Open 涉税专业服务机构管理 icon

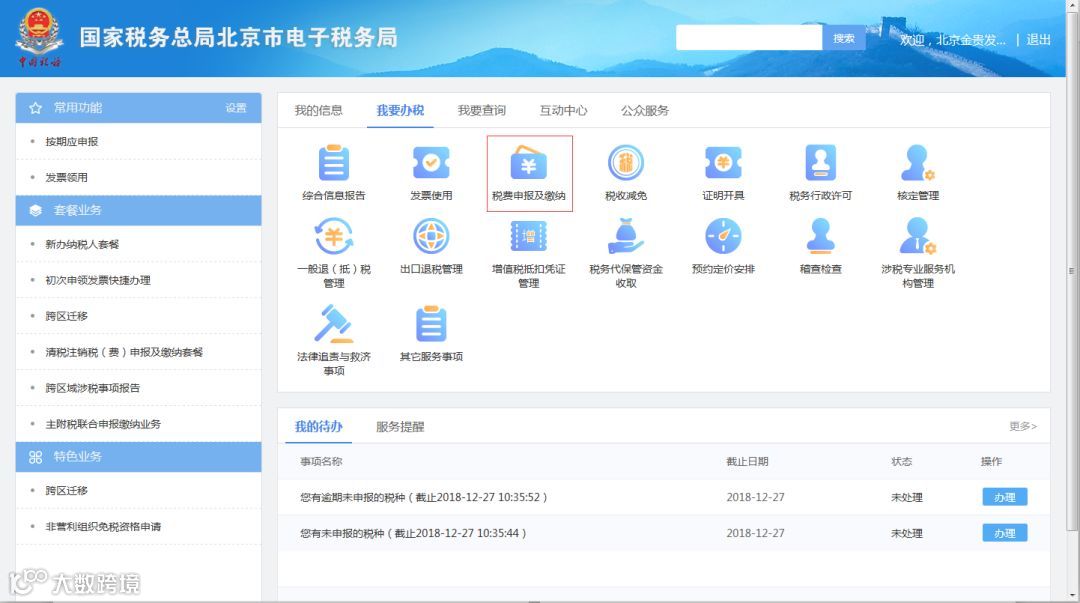point(917,236)
